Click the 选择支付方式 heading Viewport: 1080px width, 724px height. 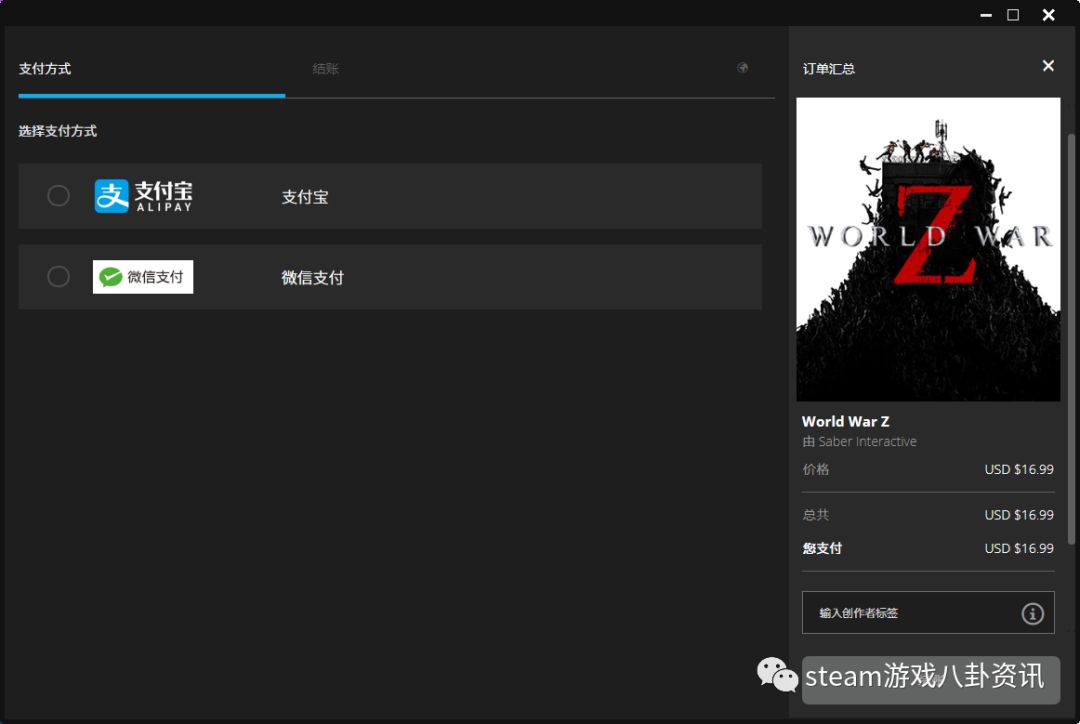(x=58, y=131)
